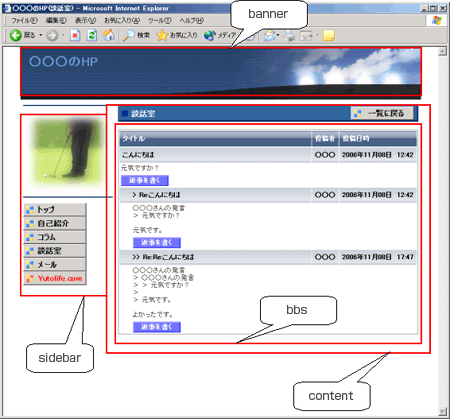Click the Forward arrow icon
Image resolution: width=450 pixels, height=419 pixels.
click(x=52, y=35)
